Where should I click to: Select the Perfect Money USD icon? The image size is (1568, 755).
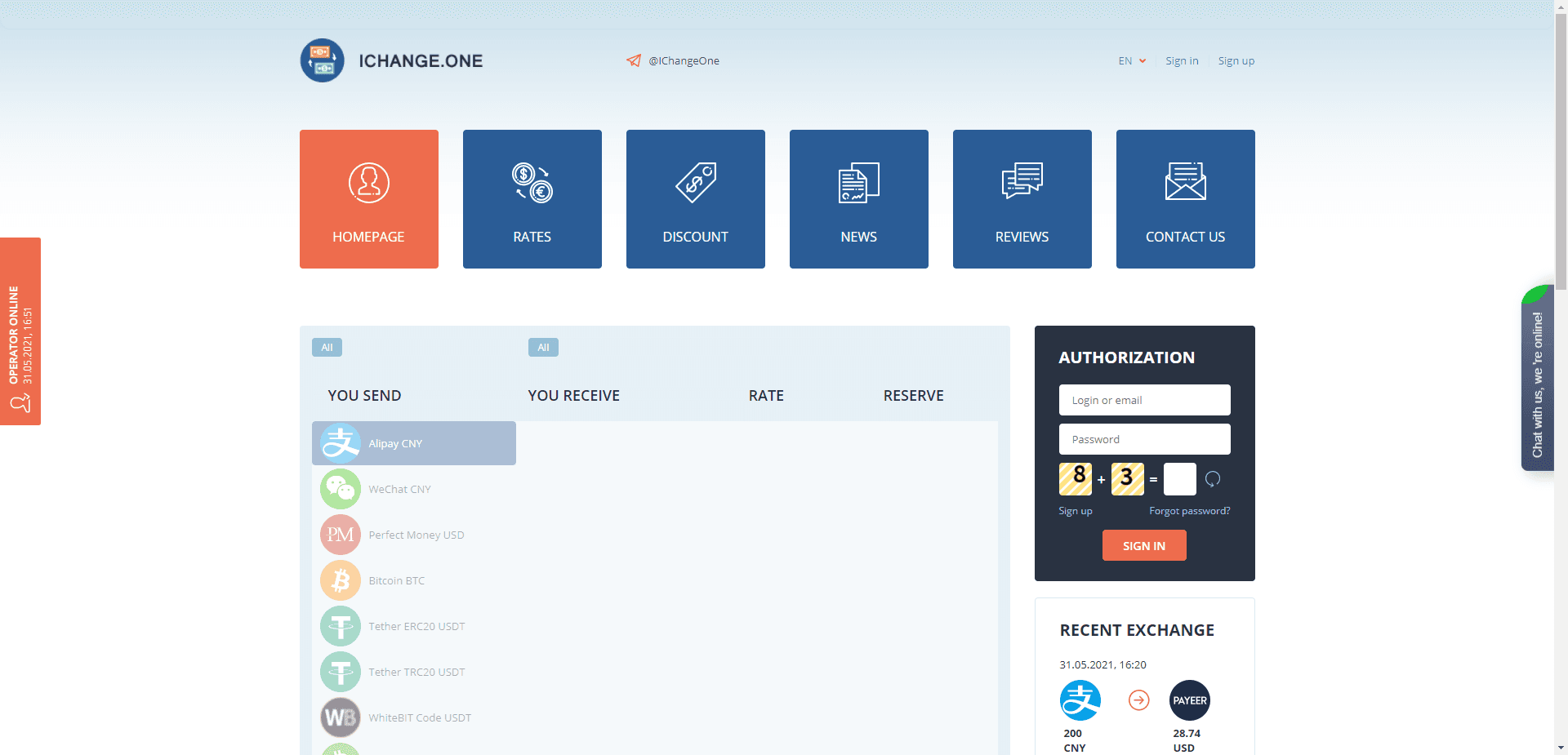coord(341,535)
